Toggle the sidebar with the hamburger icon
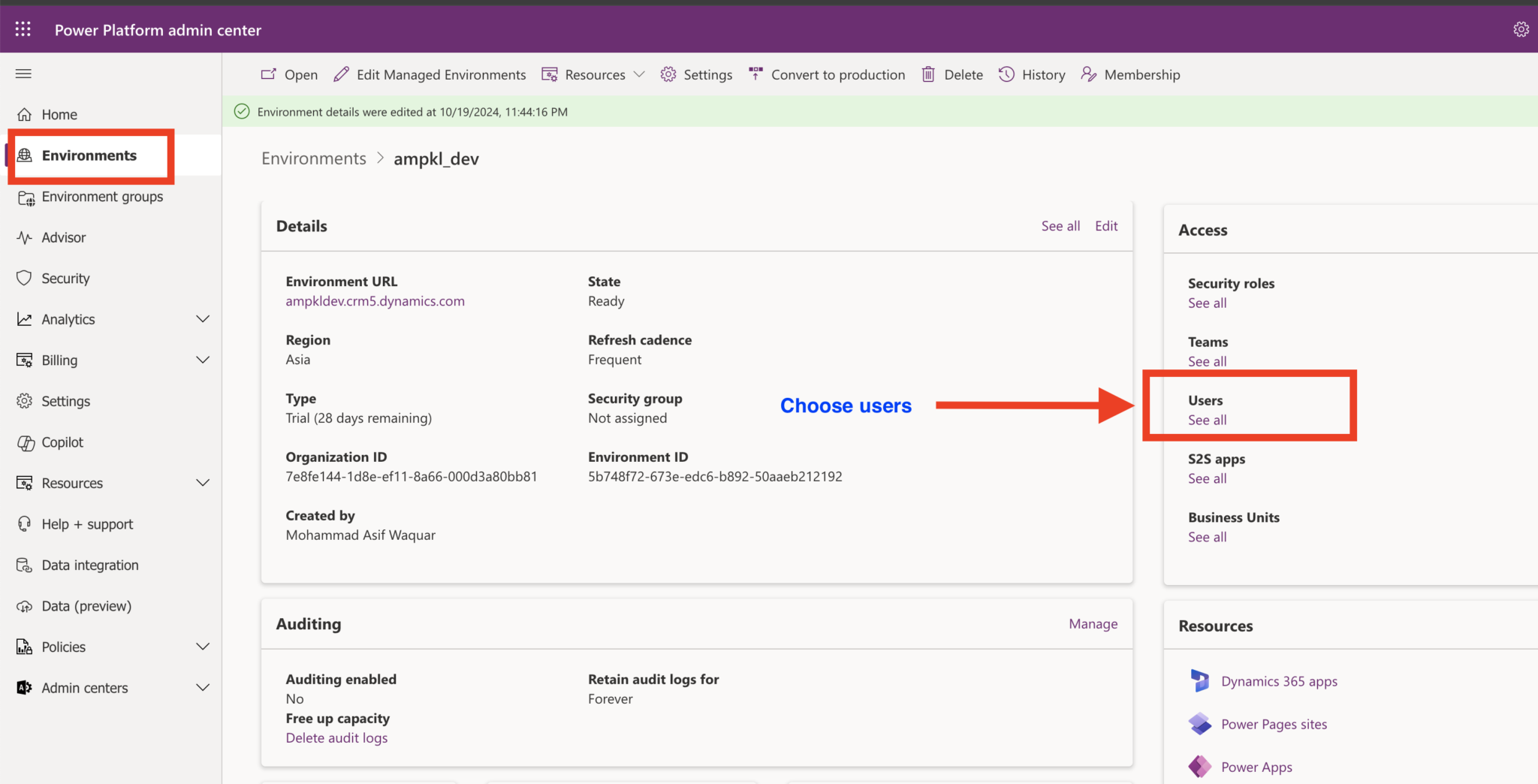The height and width of the screenshot is (784, 1538). 23,74
